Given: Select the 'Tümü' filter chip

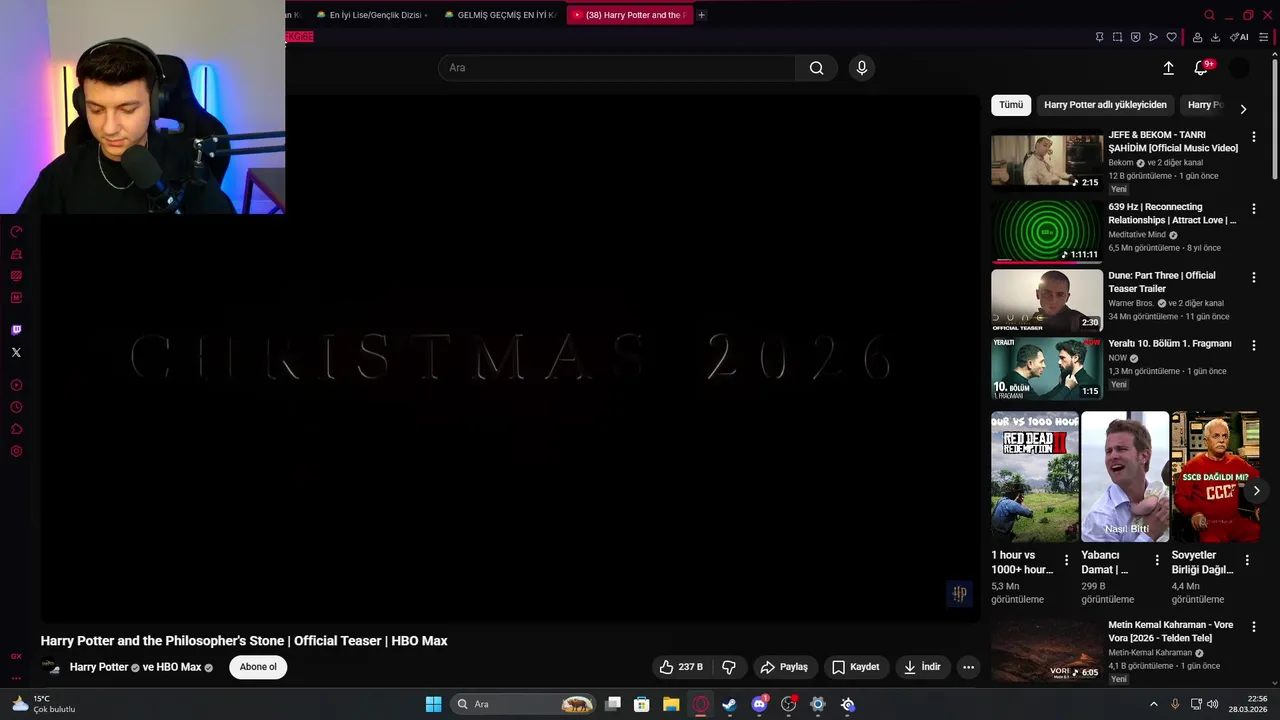Looking at the screenshot, I should [1011, 105].
